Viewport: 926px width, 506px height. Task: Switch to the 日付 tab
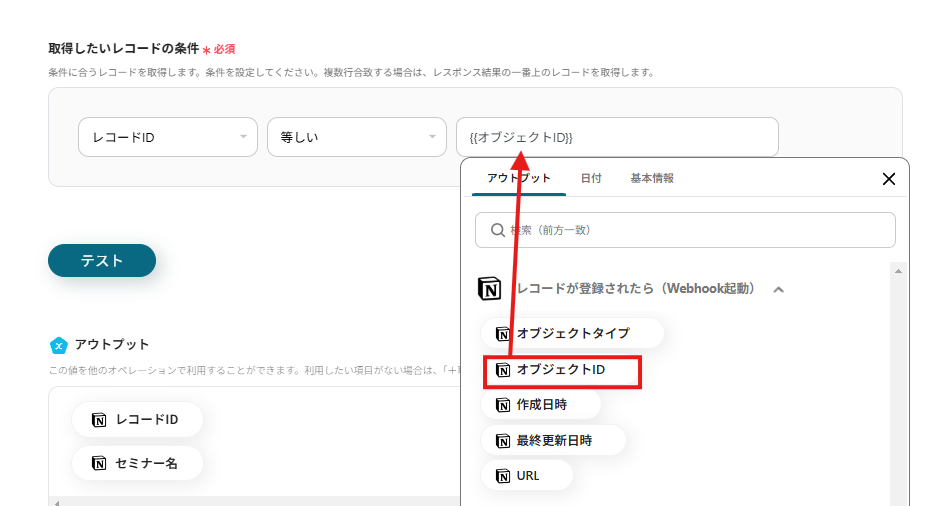click(591, 178)
